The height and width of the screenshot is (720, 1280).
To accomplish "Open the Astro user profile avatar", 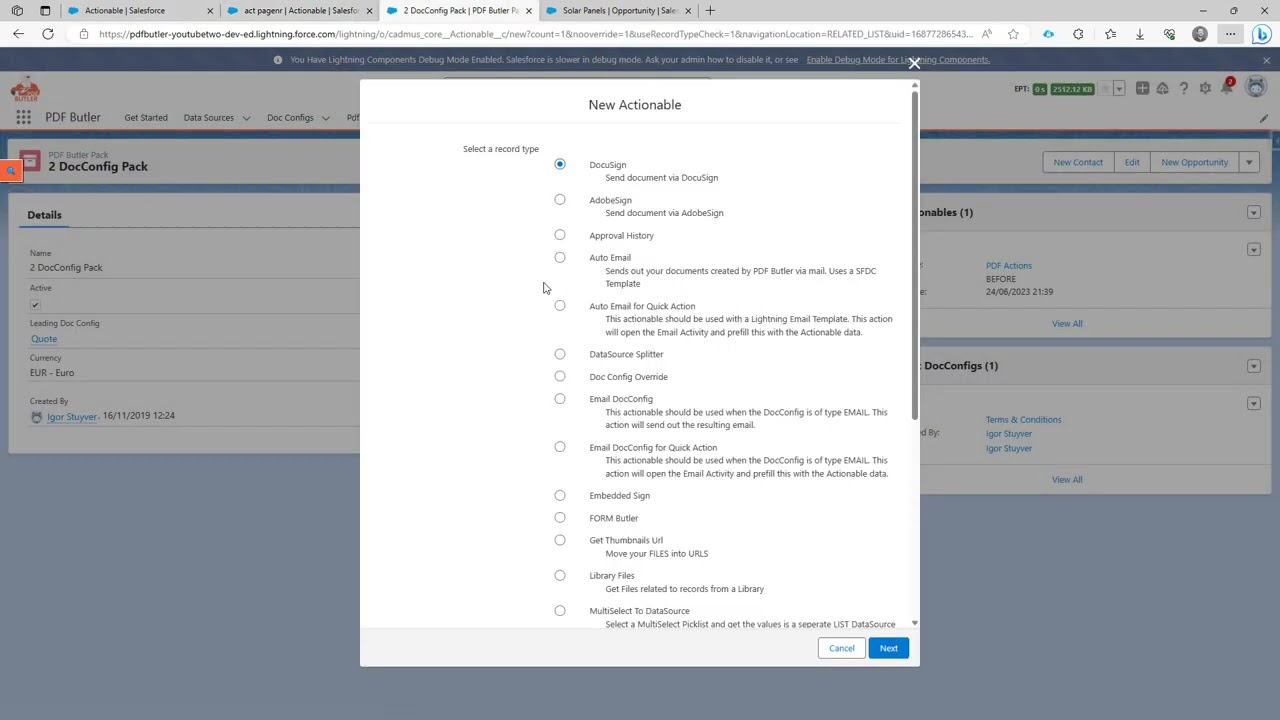I will [1256, 88].
